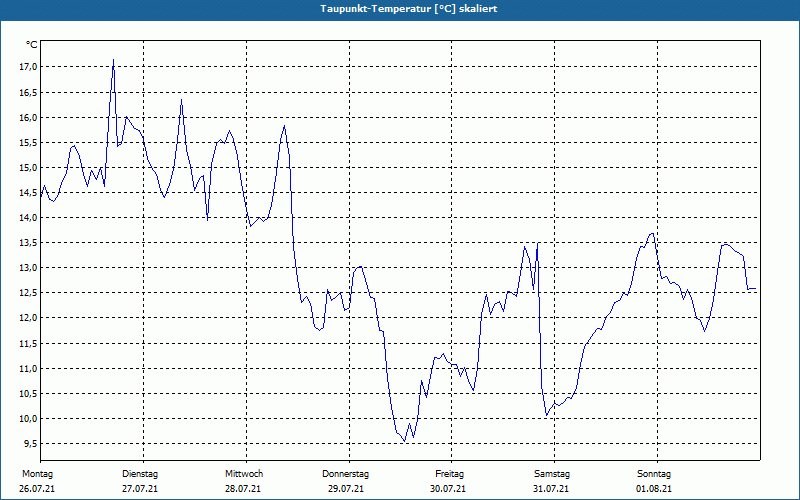
Task: Select the 14,5 y-axis label
Action: [29, 192]
